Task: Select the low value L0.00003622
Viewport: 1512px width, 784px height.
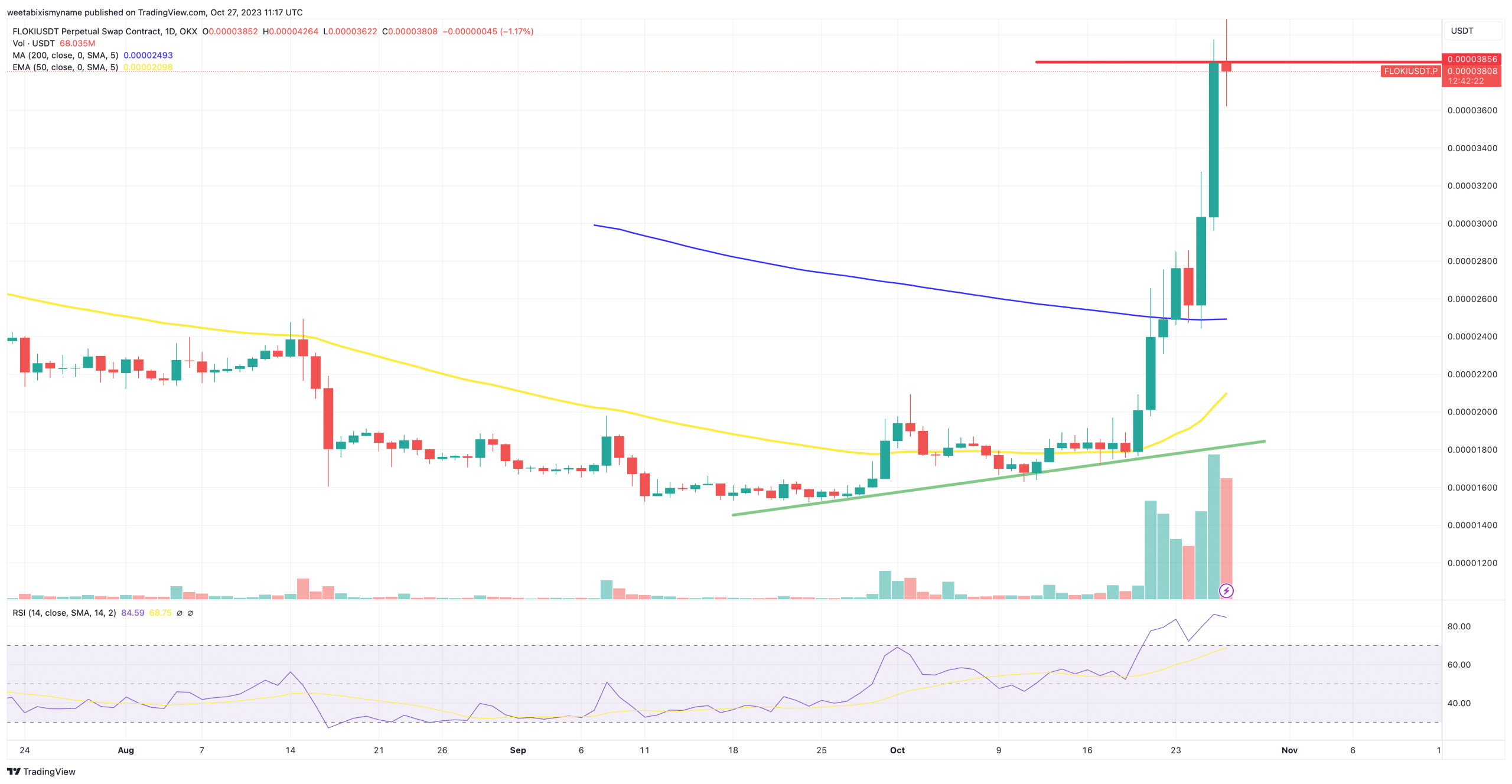Action: pos(350,31)
